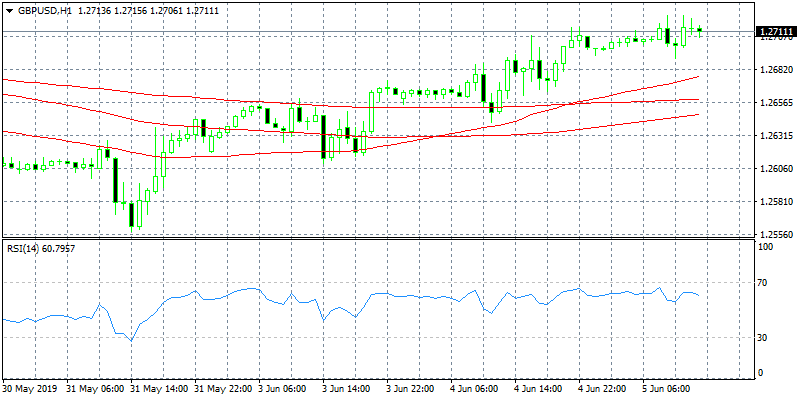Click the RSI 100 scale label
Viewport: 800px width, 400px height.
point(764,246)
